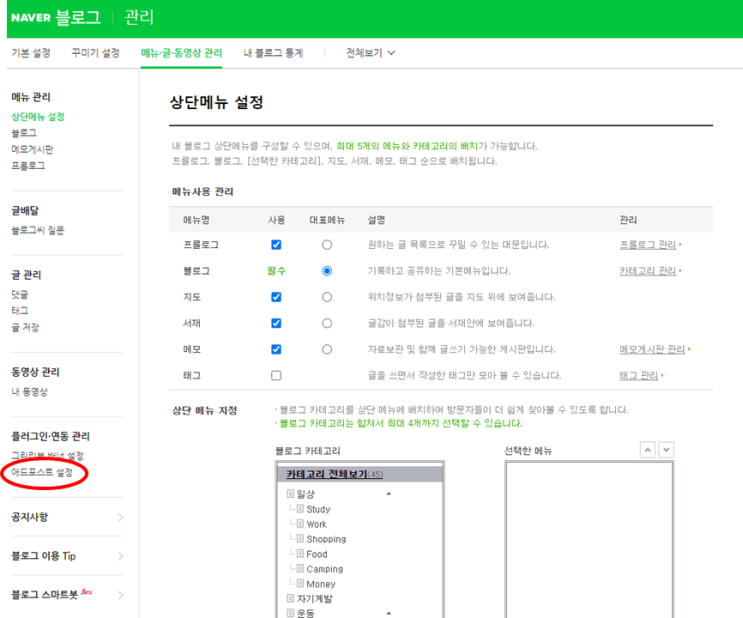Open 전체보기 dropdown
The height and width of the screenshot is (618, 743).
point(370,53)
